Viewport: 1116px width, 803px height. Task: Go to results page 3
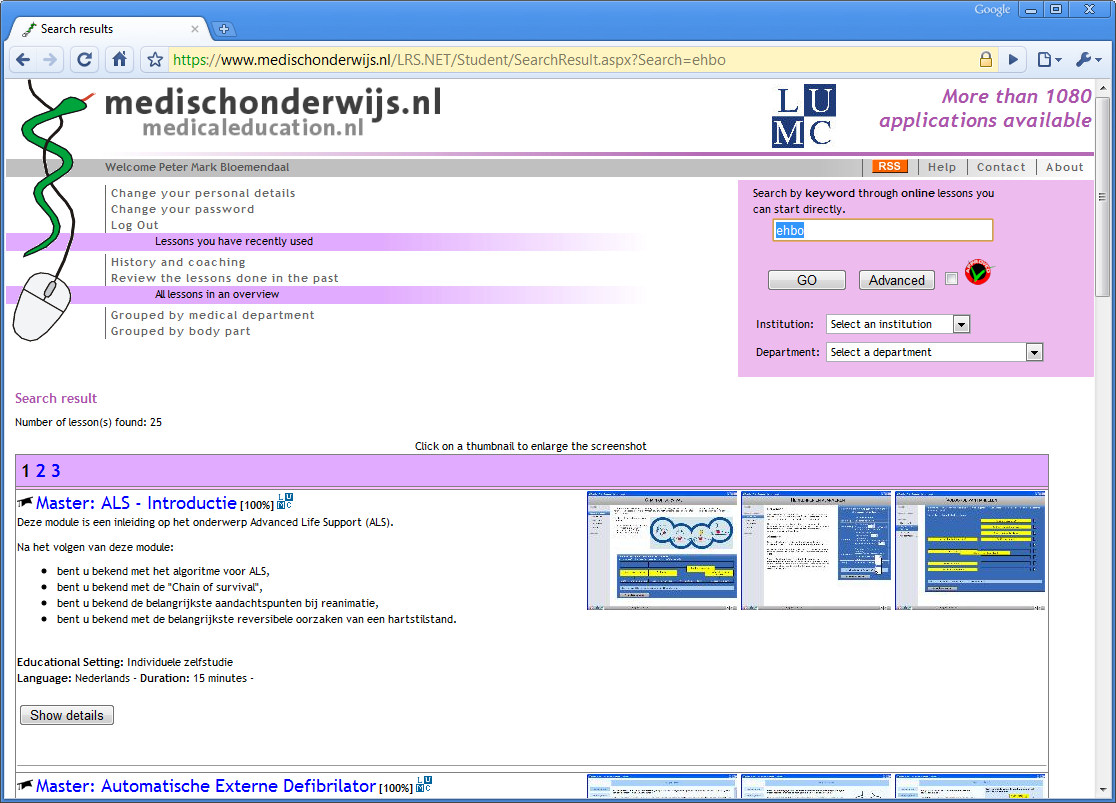click(x=56, y=471)
